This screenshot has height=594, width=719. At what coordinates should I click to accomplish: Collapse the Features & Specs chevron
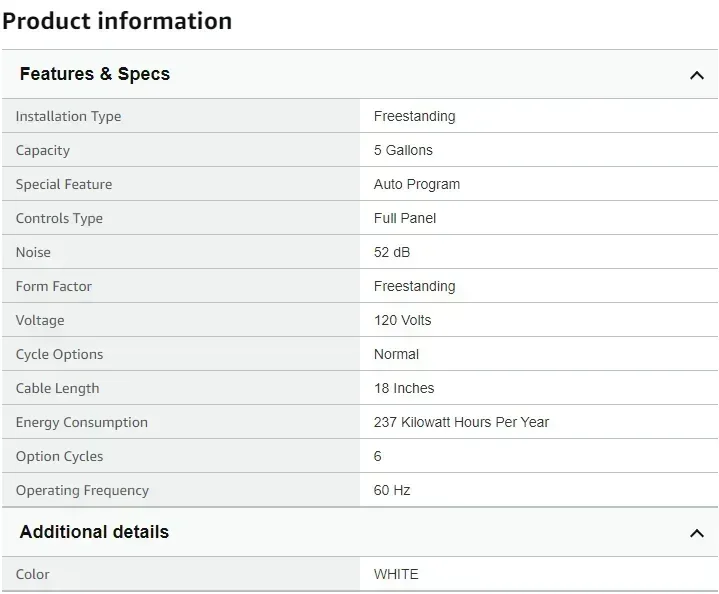tap(697, 75)
